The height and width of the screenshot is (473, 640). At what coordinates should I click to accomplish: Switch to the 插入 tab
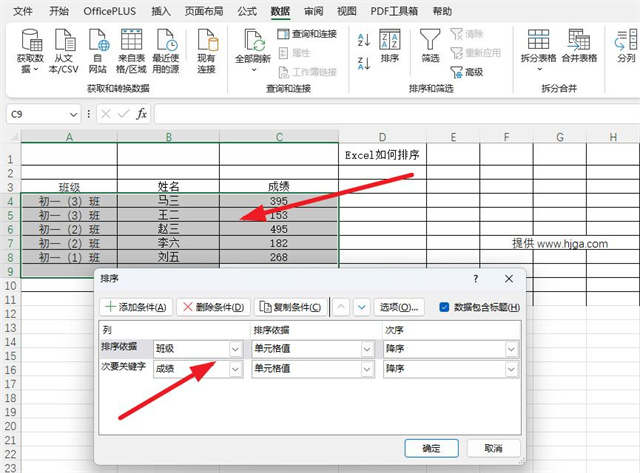click(x=161, y=11)
